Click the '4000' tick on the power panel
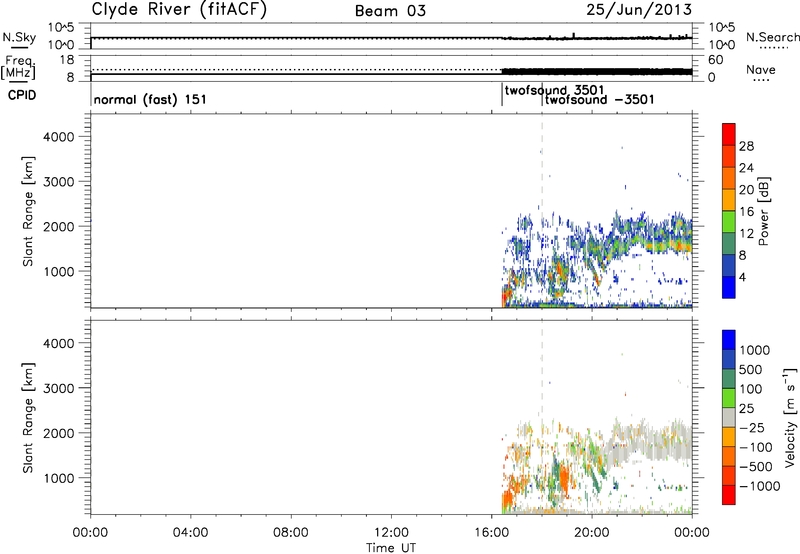800x554 pixels. pos(59,137)
